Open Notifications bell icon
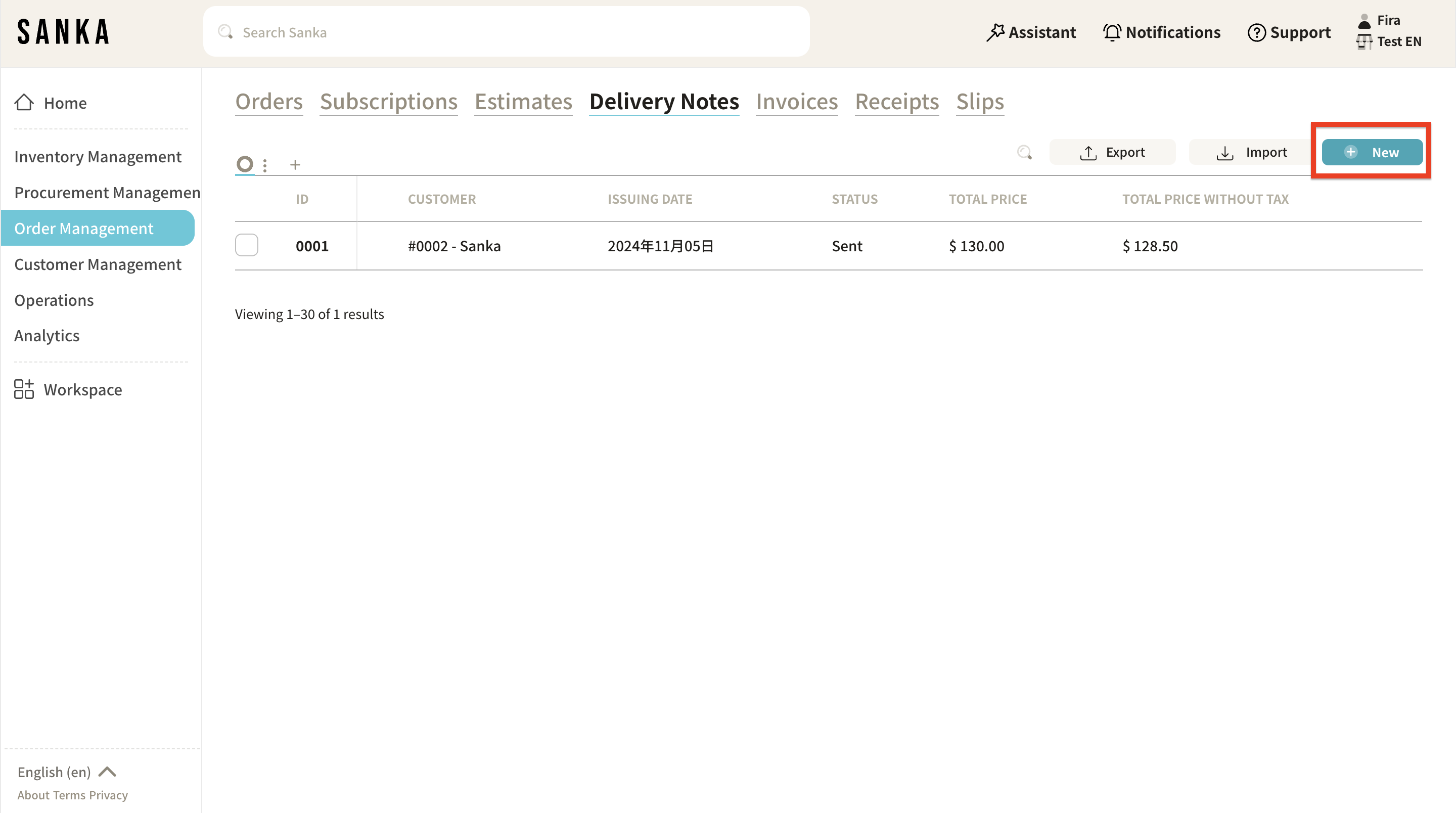The width and height of the screenshot is (1456, 813). click(x=1112, y=32)
